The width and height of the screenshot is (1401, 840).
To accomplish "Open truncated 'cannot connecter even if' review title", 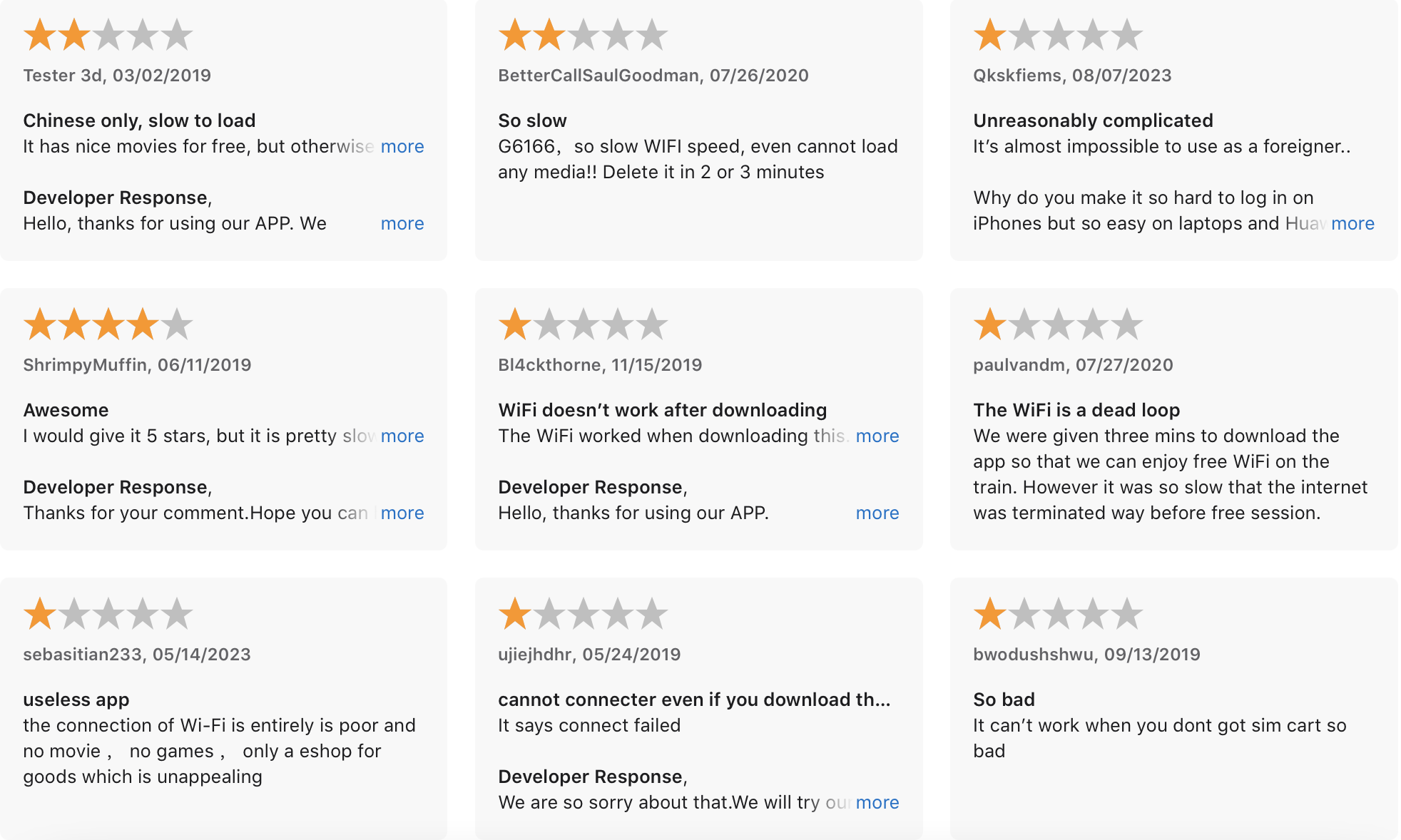I will (x=694, y=700).
